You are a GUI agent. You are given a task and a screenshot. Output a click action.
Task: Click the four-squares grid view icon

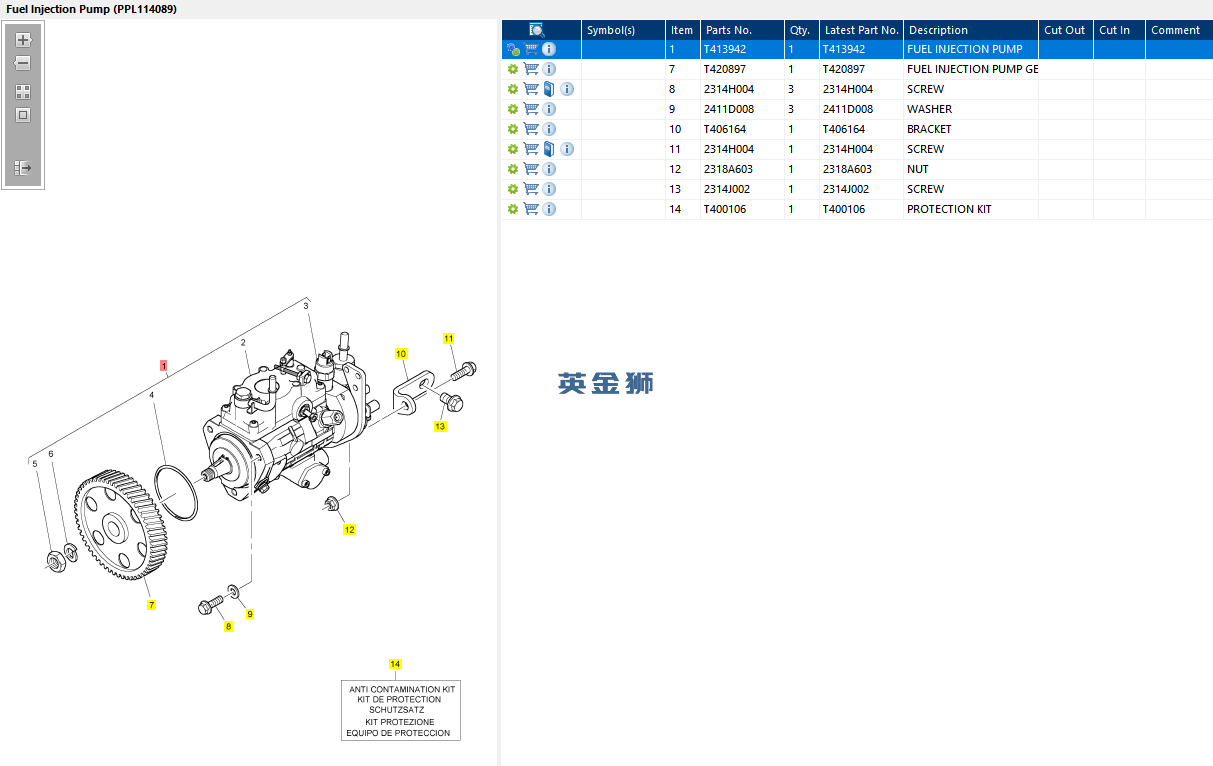(x=23, y=91)
